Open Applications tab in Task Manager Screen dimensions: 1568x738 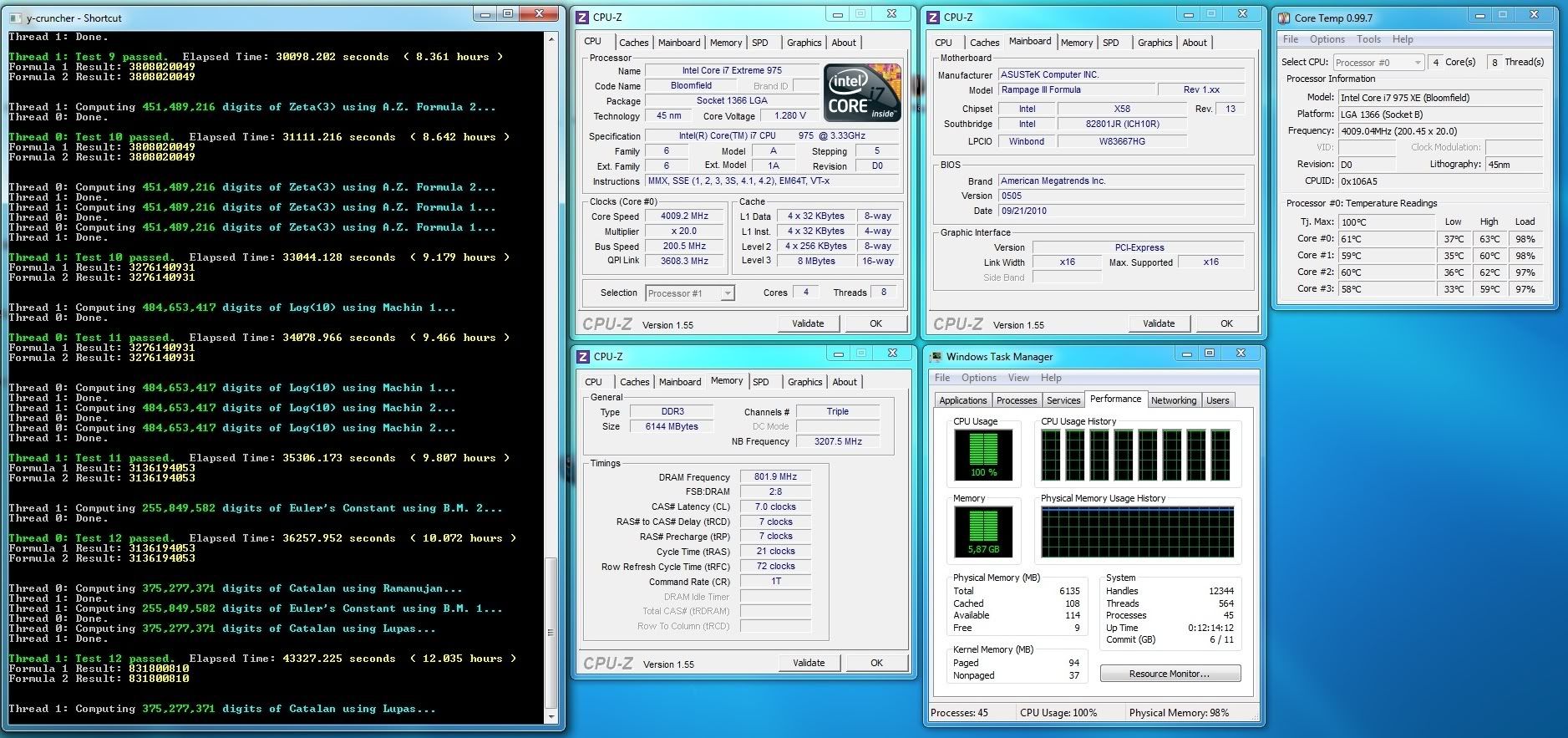pos(962,400)
